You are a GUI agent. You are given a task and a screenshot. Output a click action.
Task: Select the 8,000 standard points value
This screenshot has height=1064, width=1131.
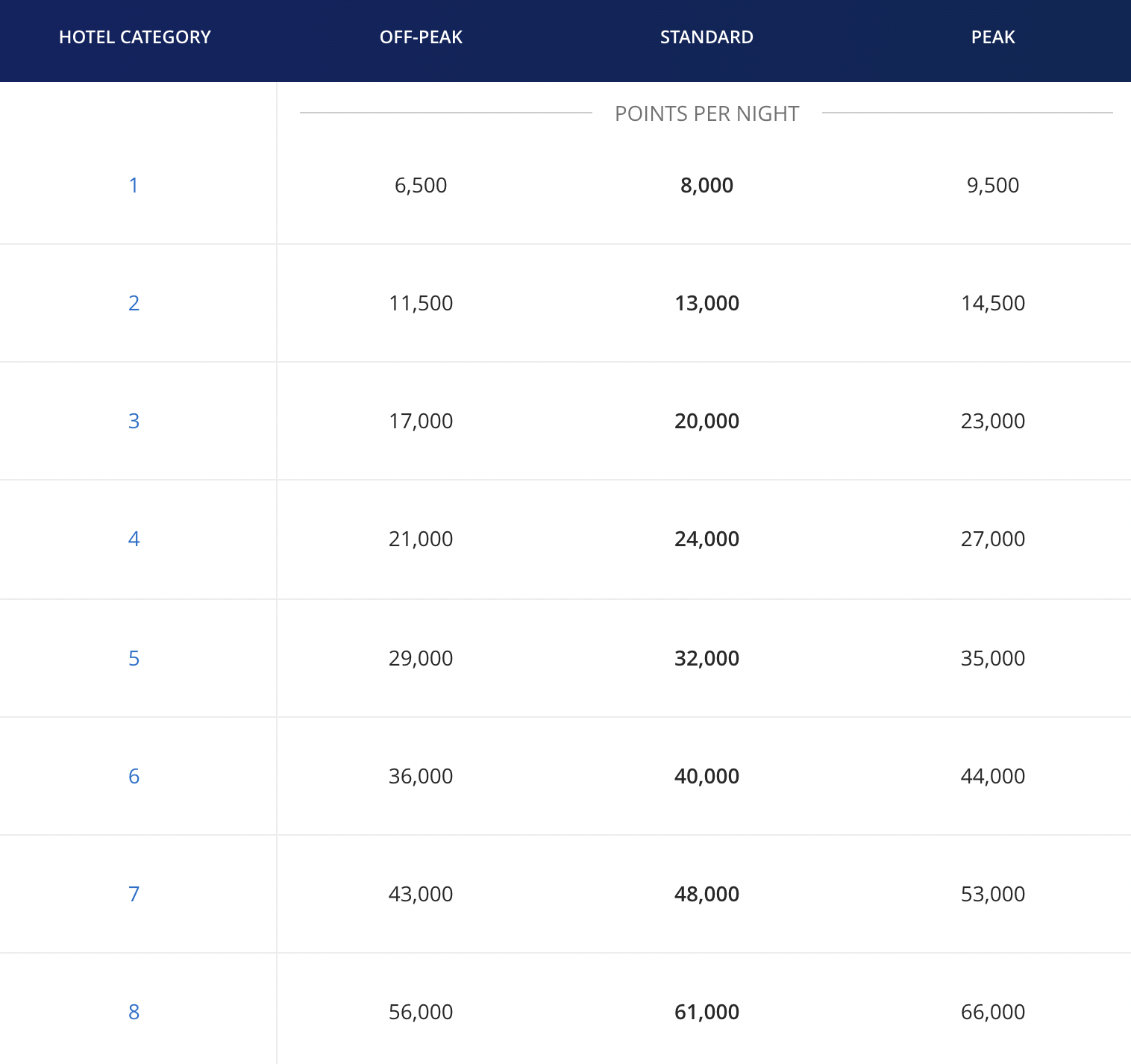(x=707, y=185)
